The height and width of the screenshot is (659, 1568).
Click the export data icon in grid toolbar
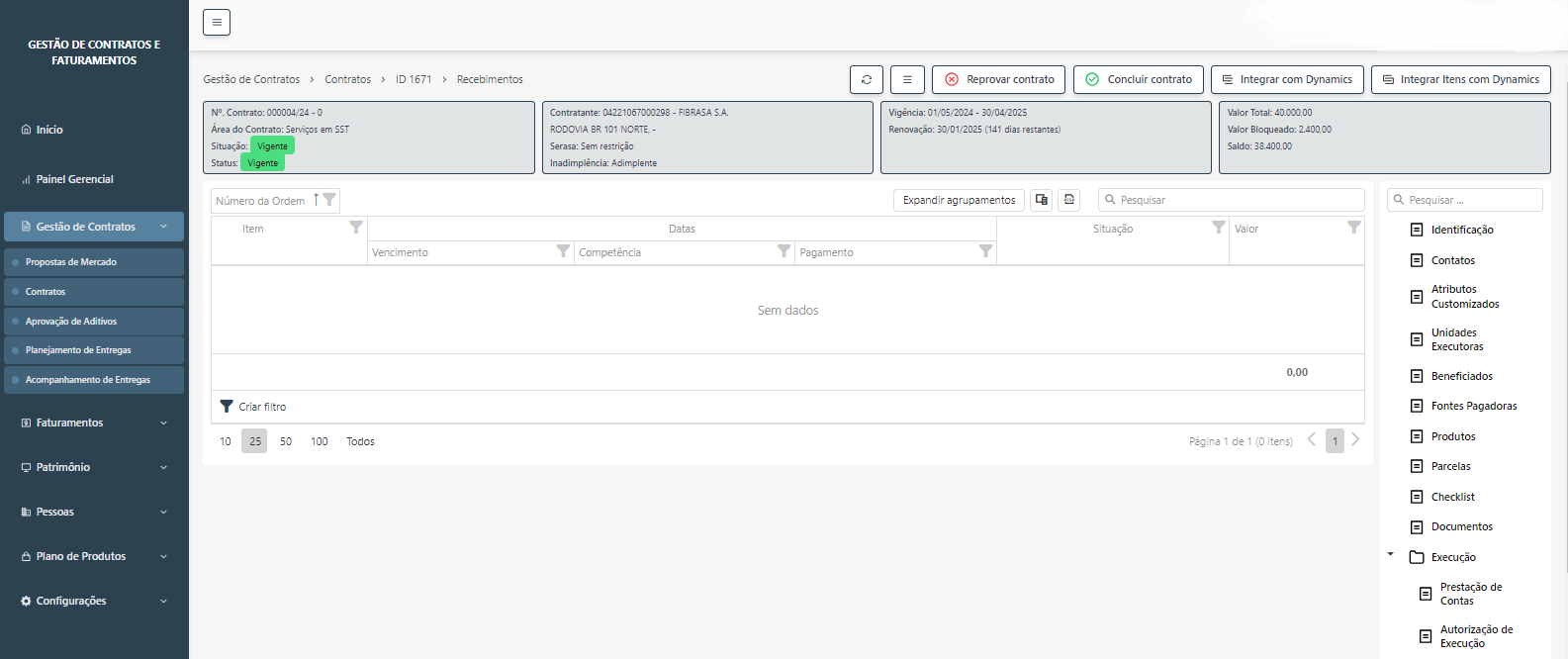click(1068, 200)
